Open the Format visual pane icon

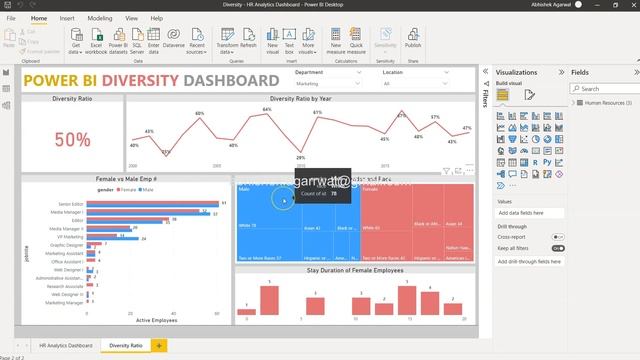click(529, 95)
